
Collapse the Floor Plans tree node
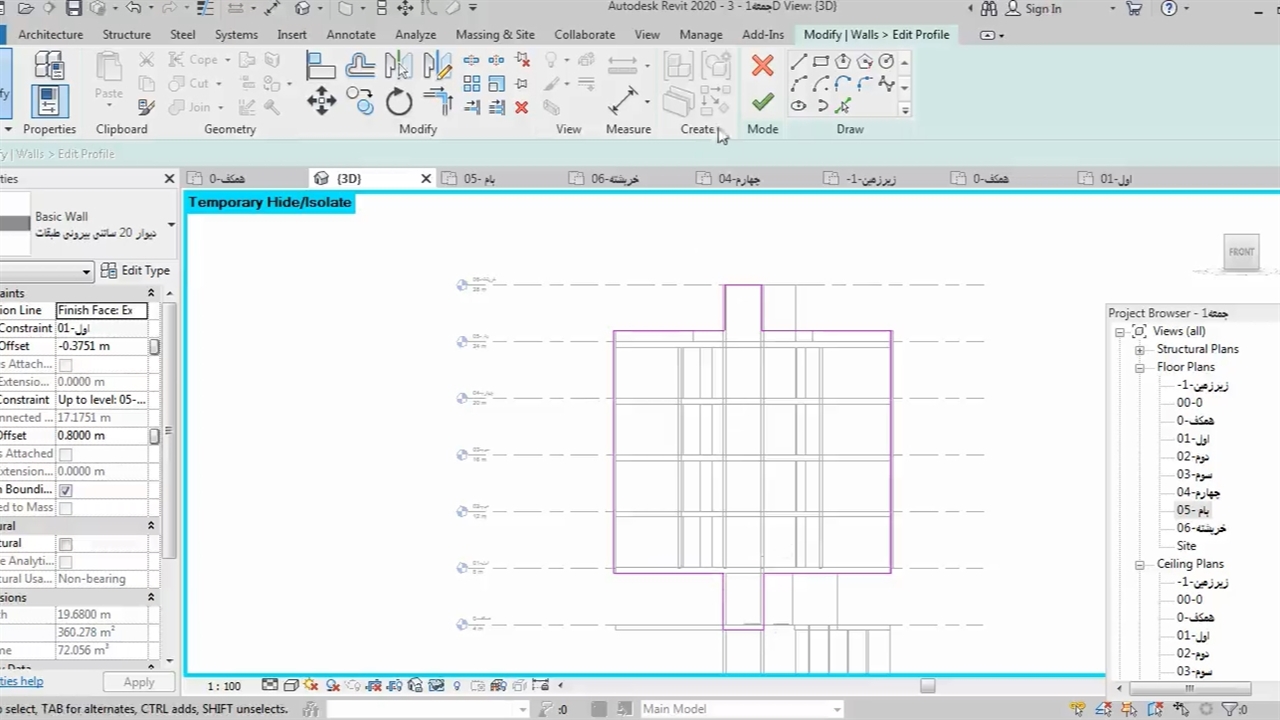(1139, 367)
